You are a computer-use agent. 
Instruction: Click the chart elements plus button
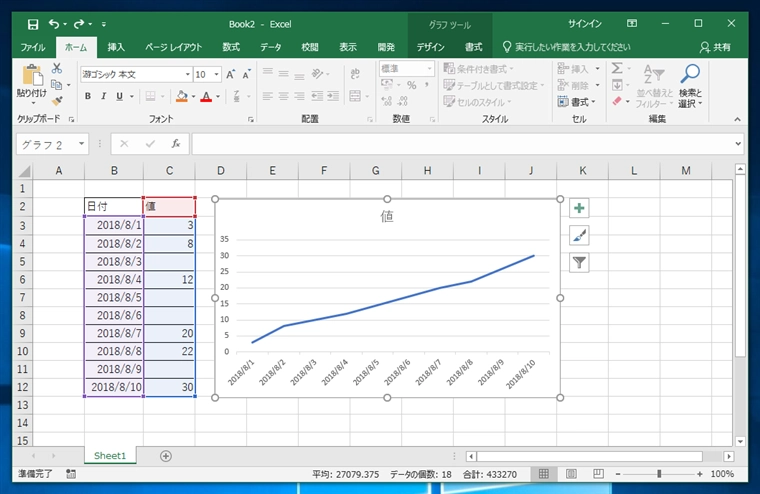tap(579, 208)
